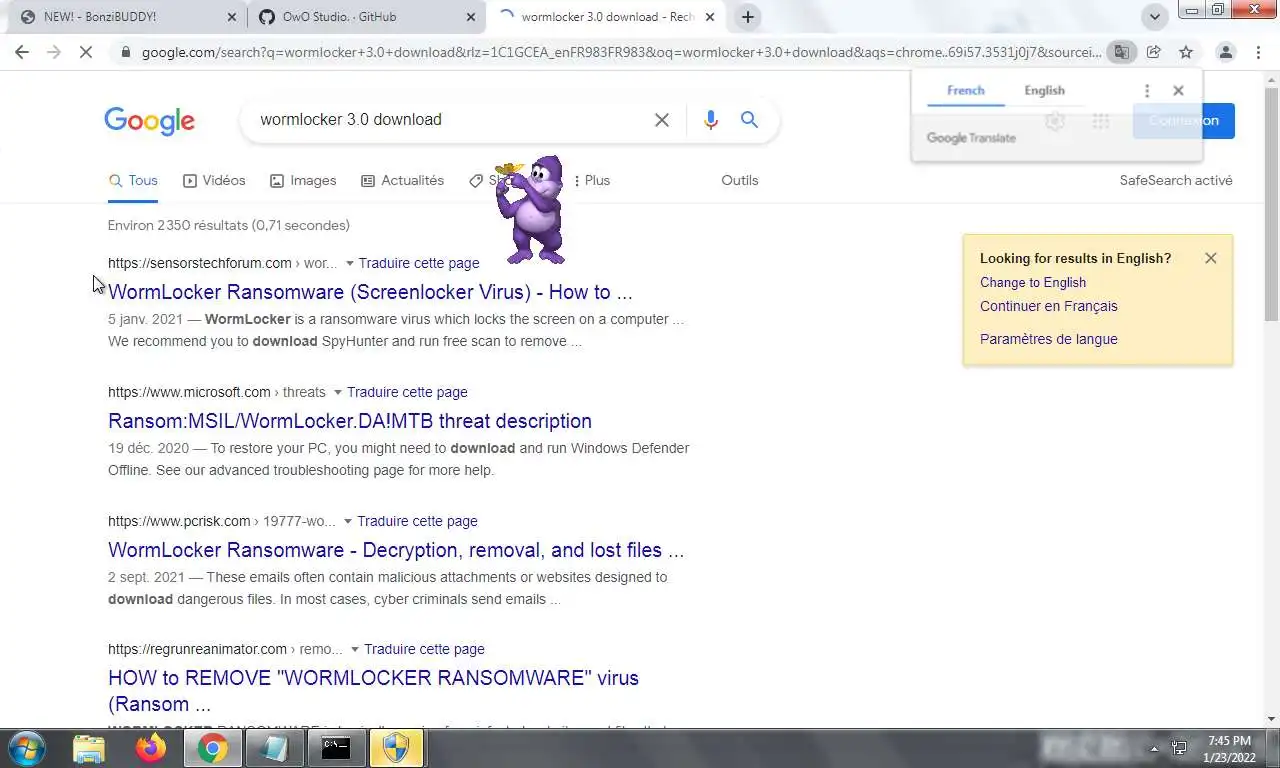This screenshot has width=1280, height=768.
Task: Click the Chrome taskbar icon
Action: (x=212, y=748)
